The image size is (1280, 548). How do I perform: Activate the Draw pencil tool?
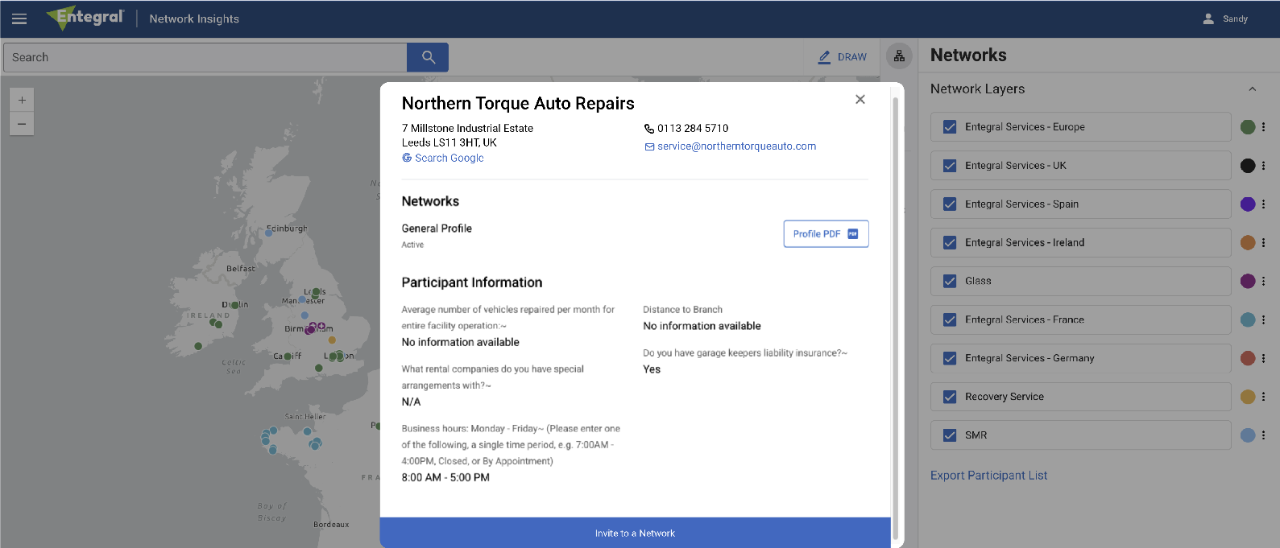(825, 57)
